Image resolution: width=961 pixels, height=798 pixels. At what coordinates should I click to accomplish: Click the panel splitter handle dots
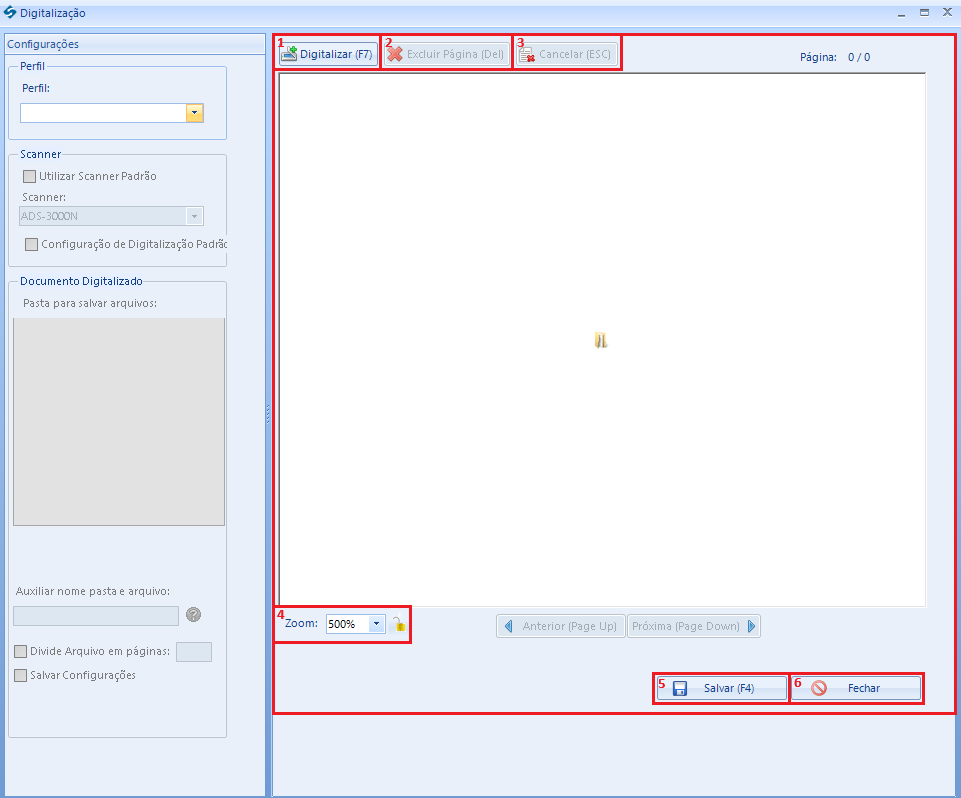(268, 414)
